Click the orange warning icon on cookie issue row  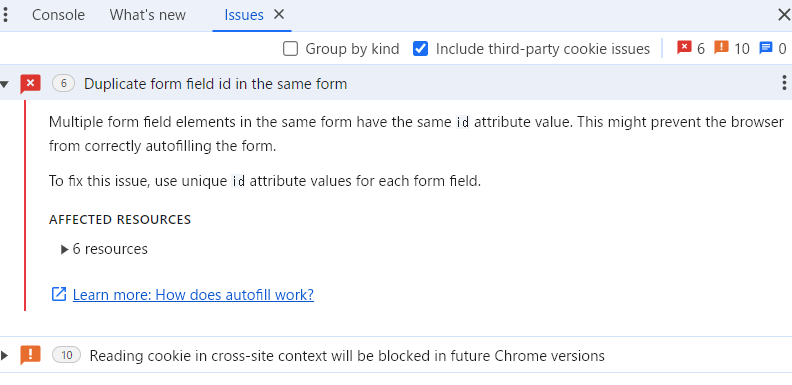[30, 355]
